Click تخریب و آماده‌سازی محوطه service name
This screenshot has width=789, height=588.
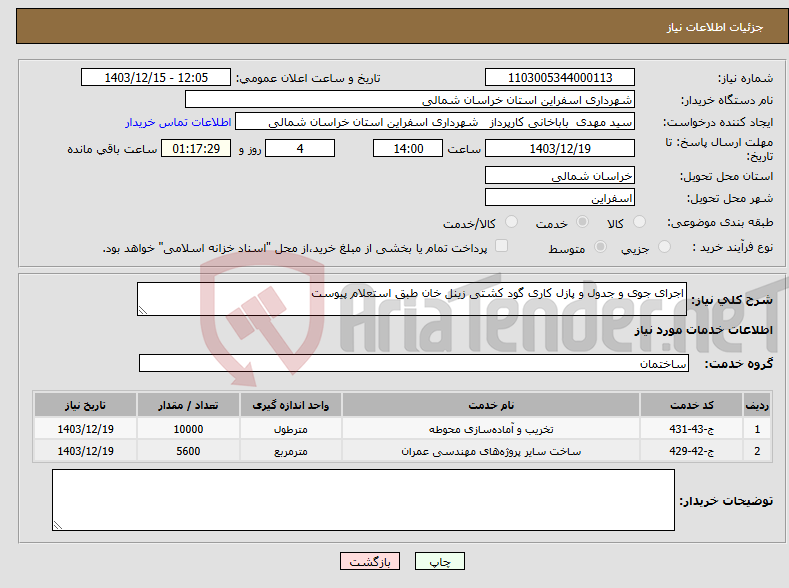pos(491,429)
